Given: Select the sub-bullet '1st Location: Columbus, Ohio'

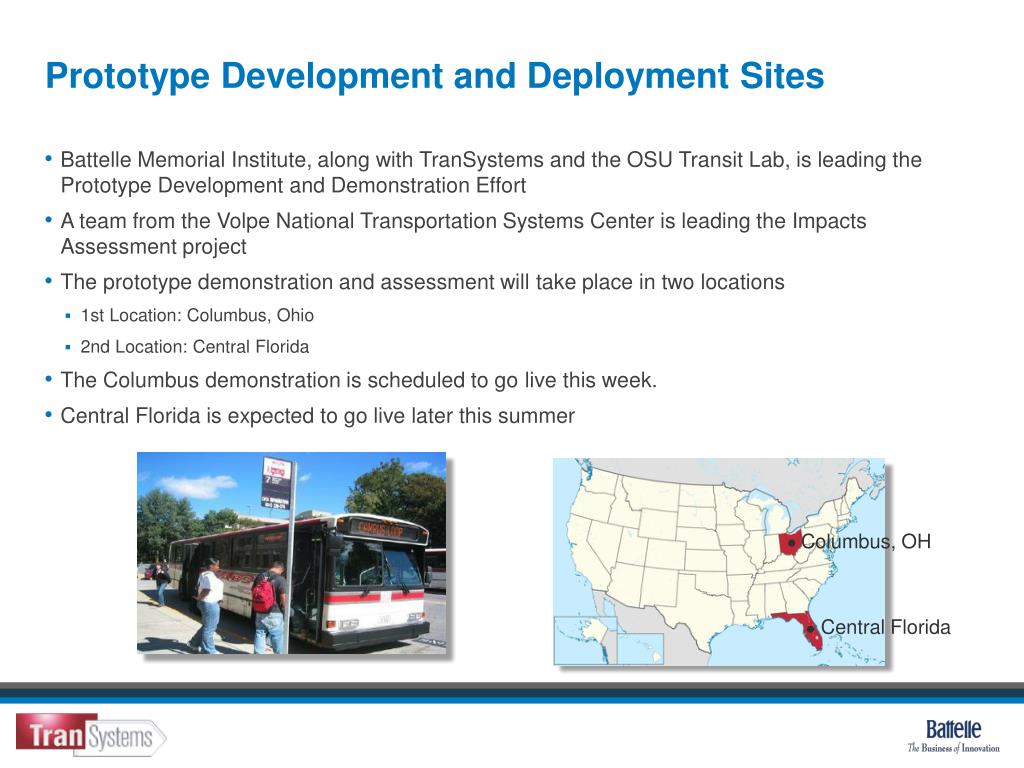Looking at the screenshot, I should click(x=197, y=315).
